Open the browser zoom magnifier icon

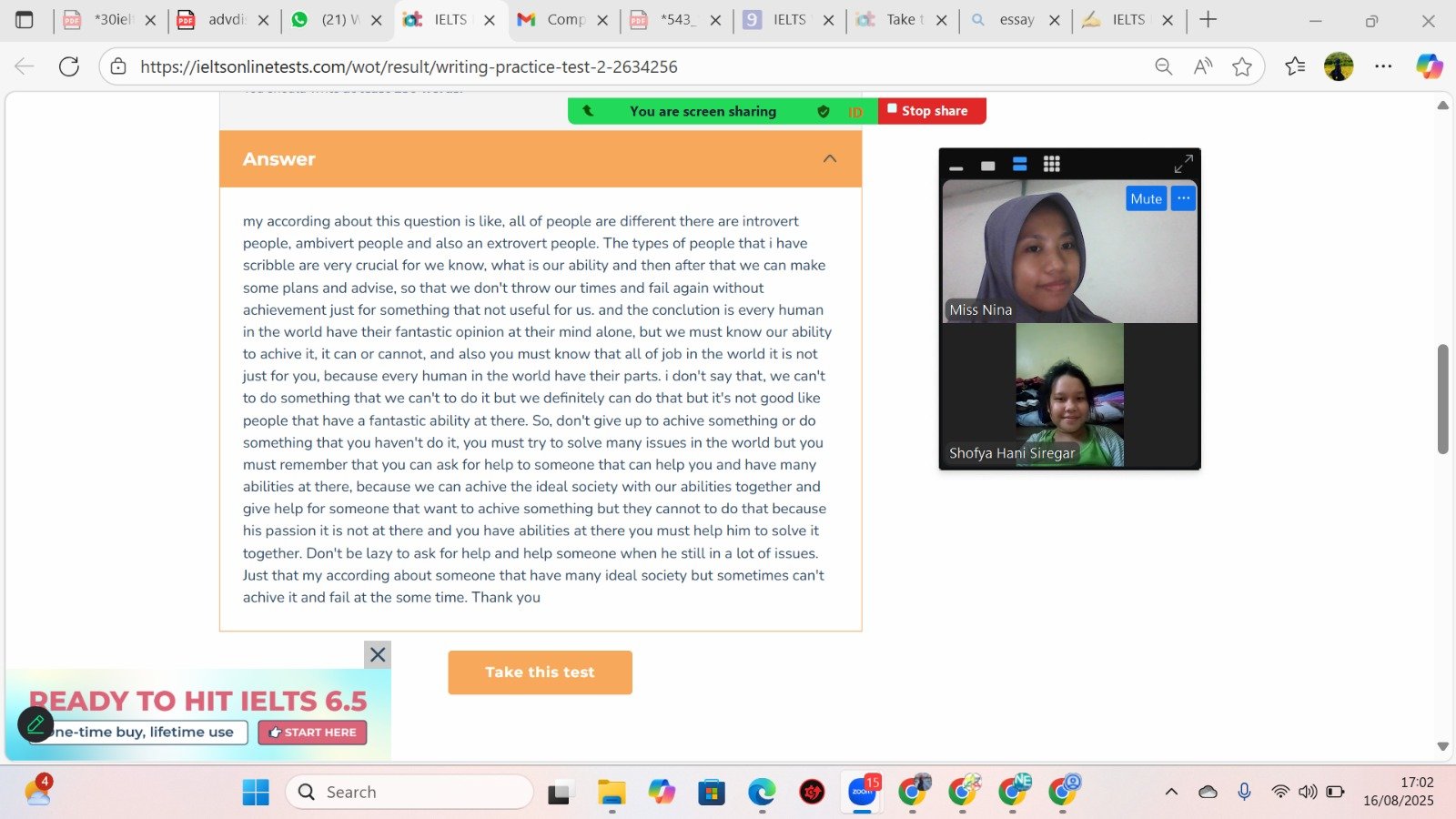[x=1163, y=66]
